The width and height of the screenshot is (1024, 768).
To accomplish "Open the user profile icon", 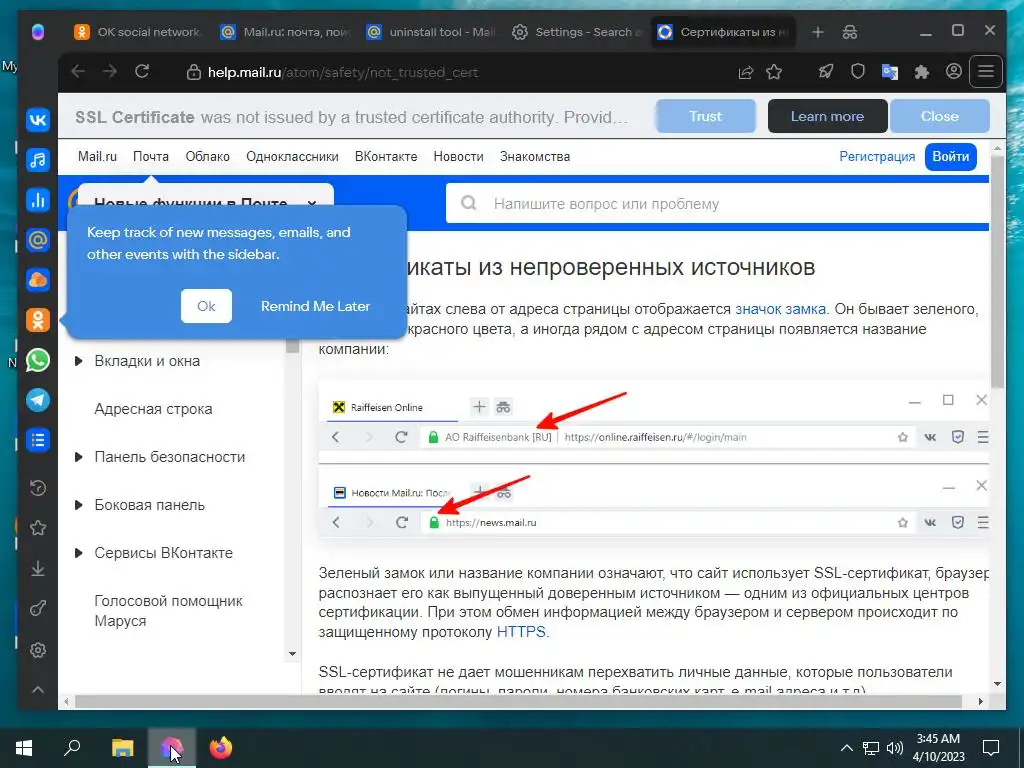I will [x=953, y=72].
